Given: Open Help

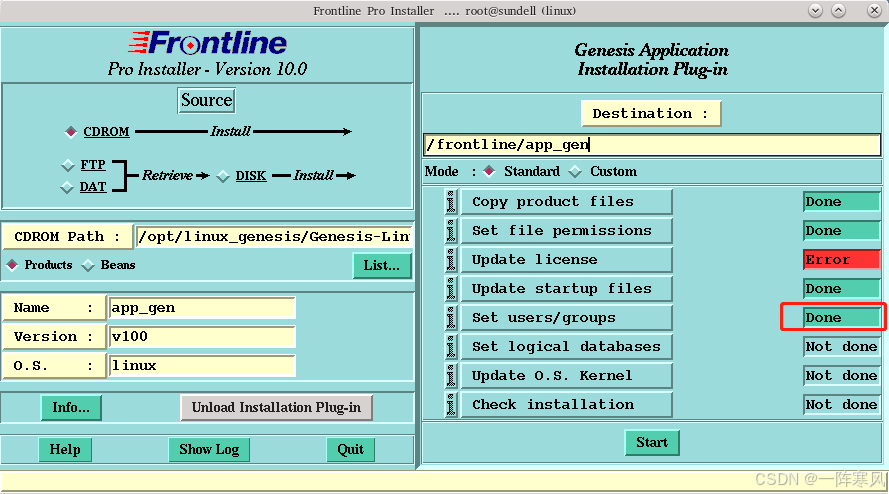Looking at the screenshot, I should point(65,450).
